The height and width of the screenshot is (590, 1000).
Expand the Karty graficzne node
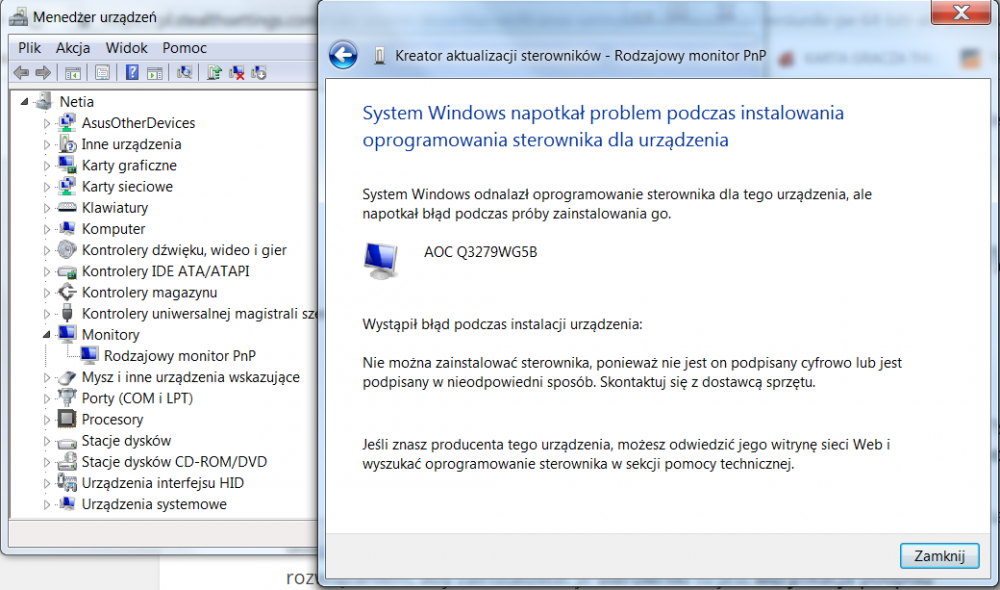(x=46, y=166)
